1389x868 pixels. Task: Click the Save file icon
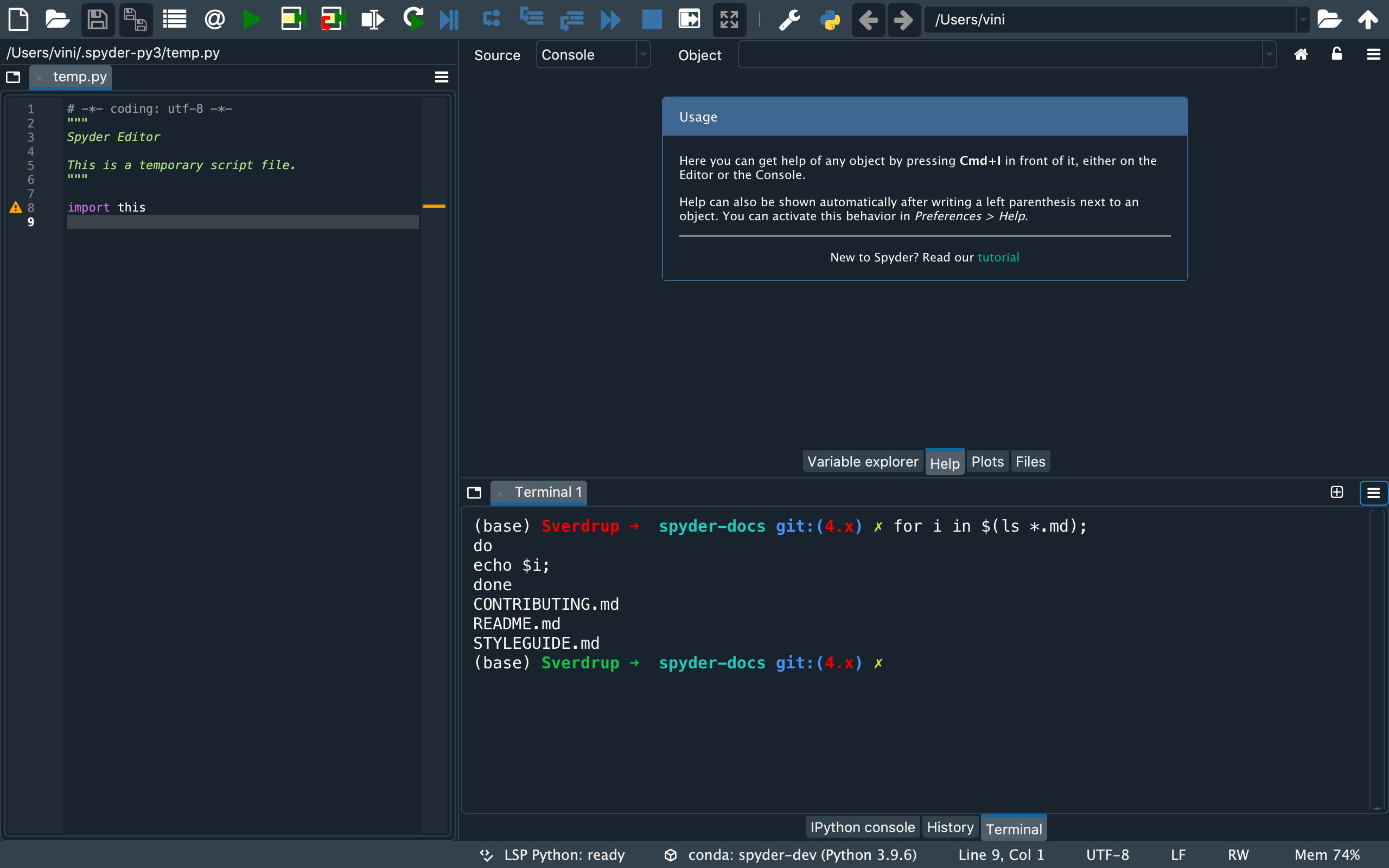(97, 18)
